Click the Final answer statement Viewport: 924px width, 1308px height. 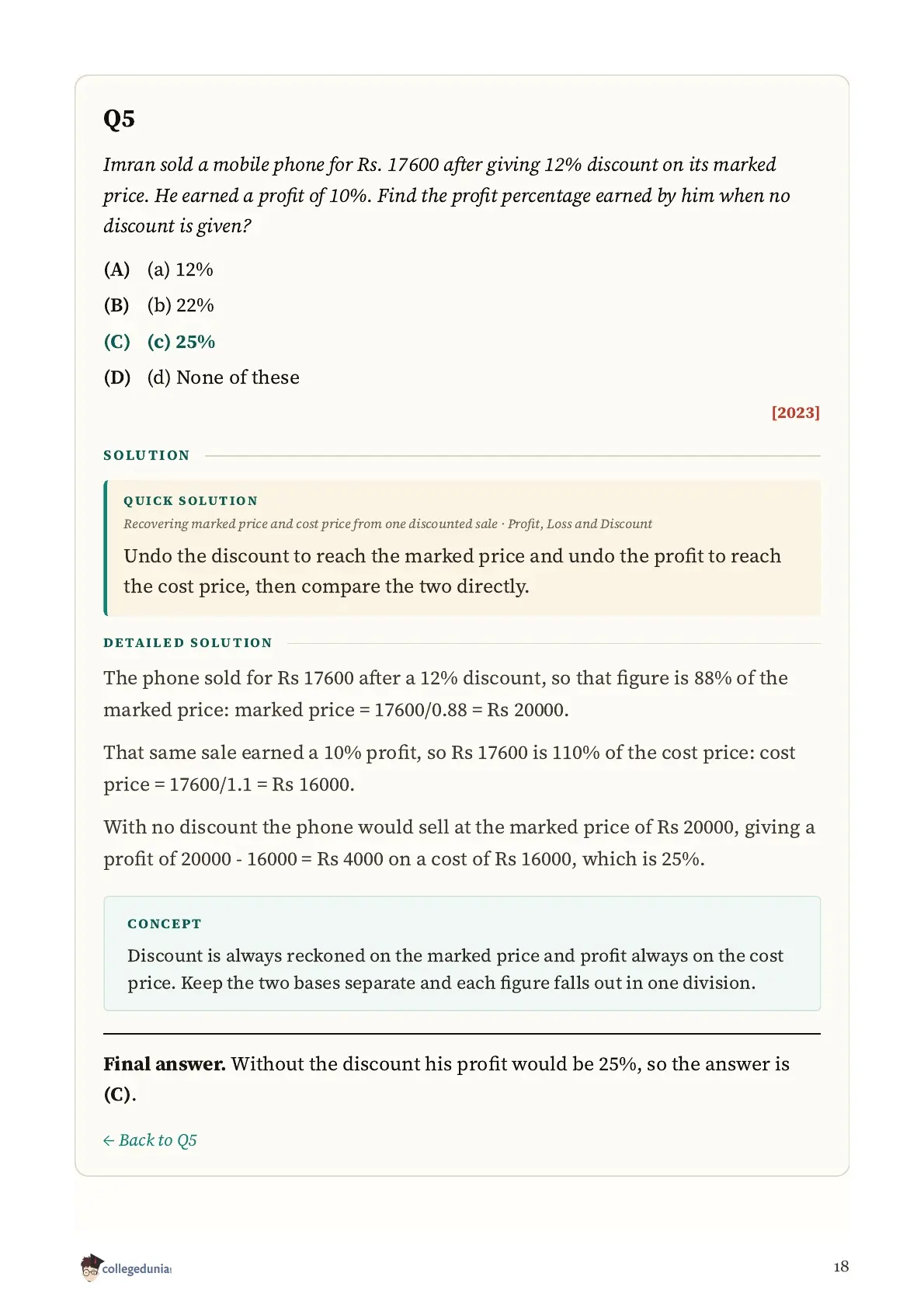click(x=446, y=1079)
